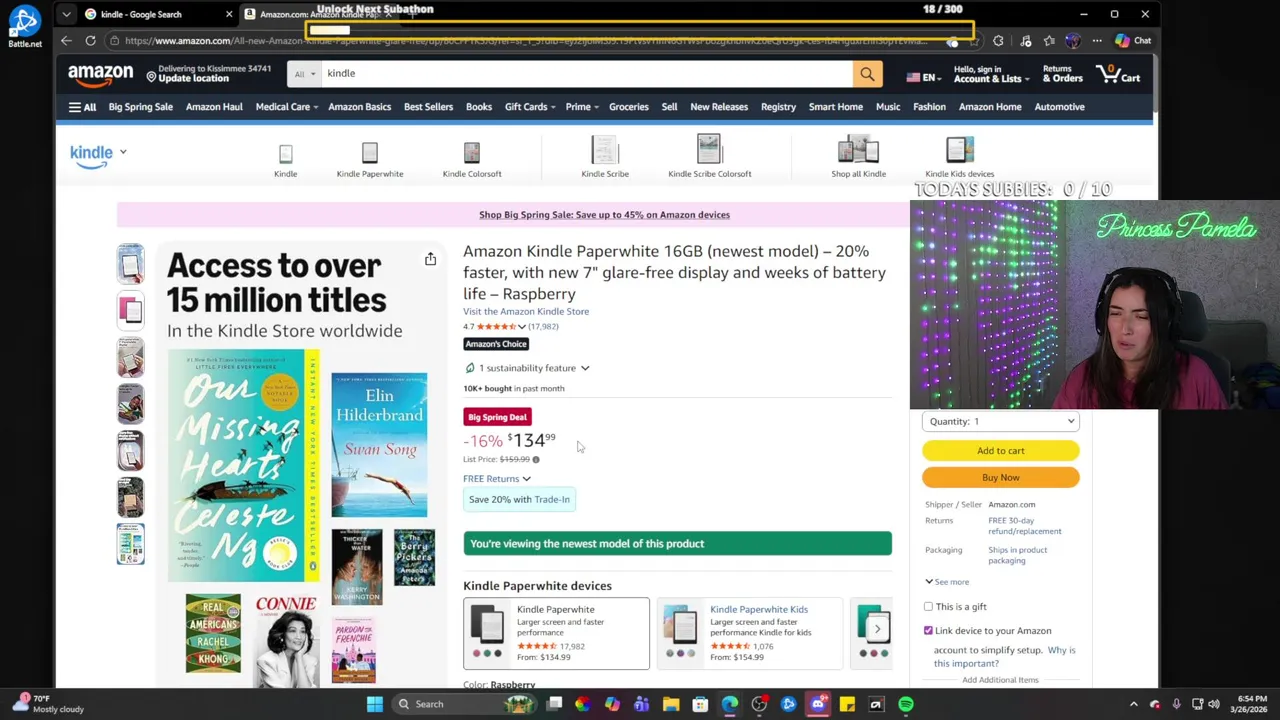Open the Prime dropdown menu

point(582,107)
